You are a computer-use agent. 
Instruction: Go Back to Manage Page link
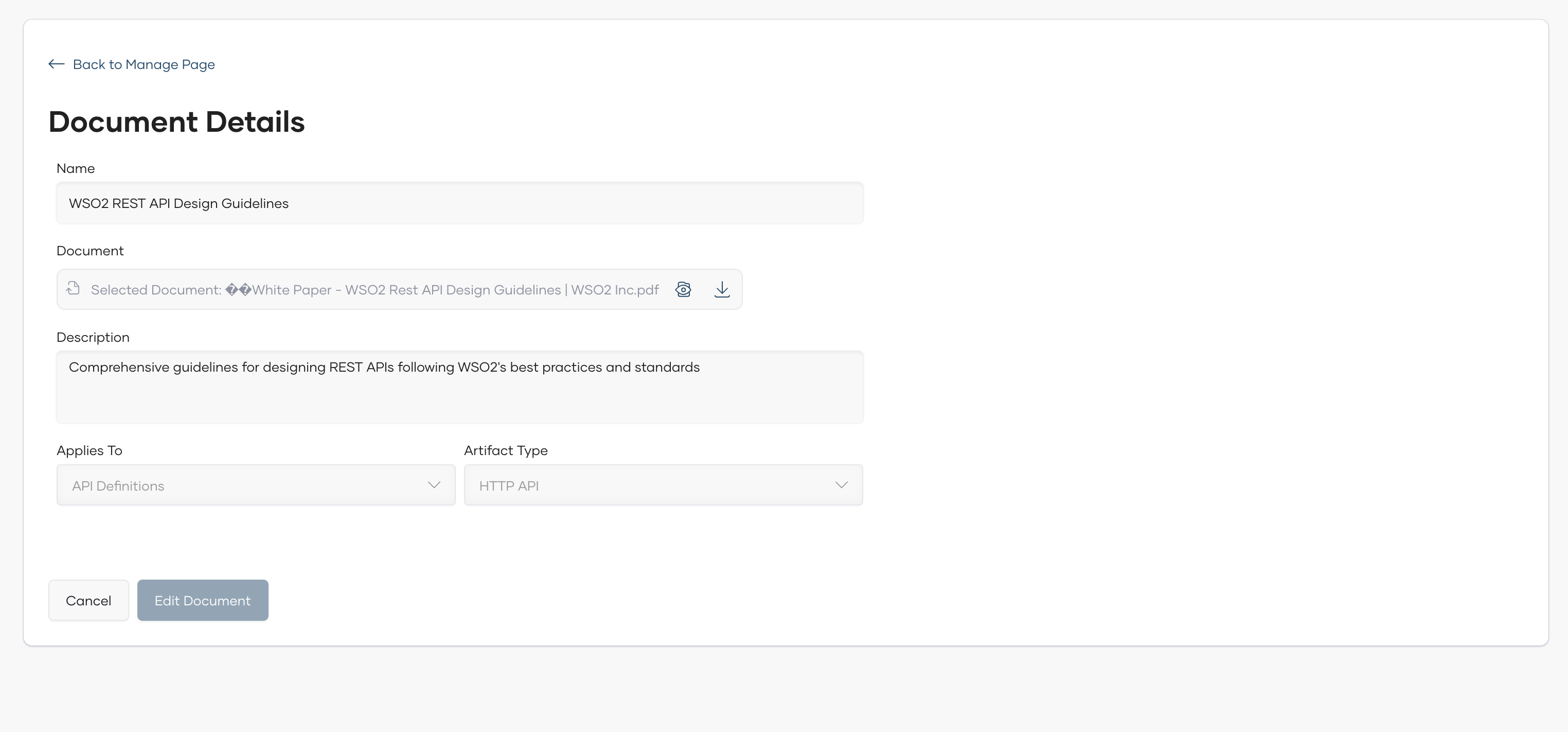[x=144, y=64]
